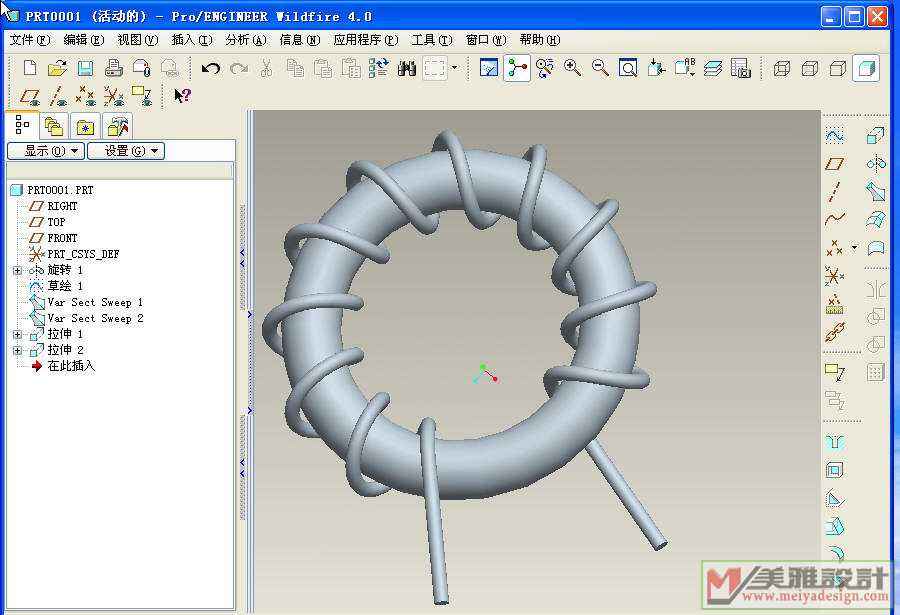The image size is (900, 615).
Task: Click the Print icon in toolbar
Action: (114, 69)
